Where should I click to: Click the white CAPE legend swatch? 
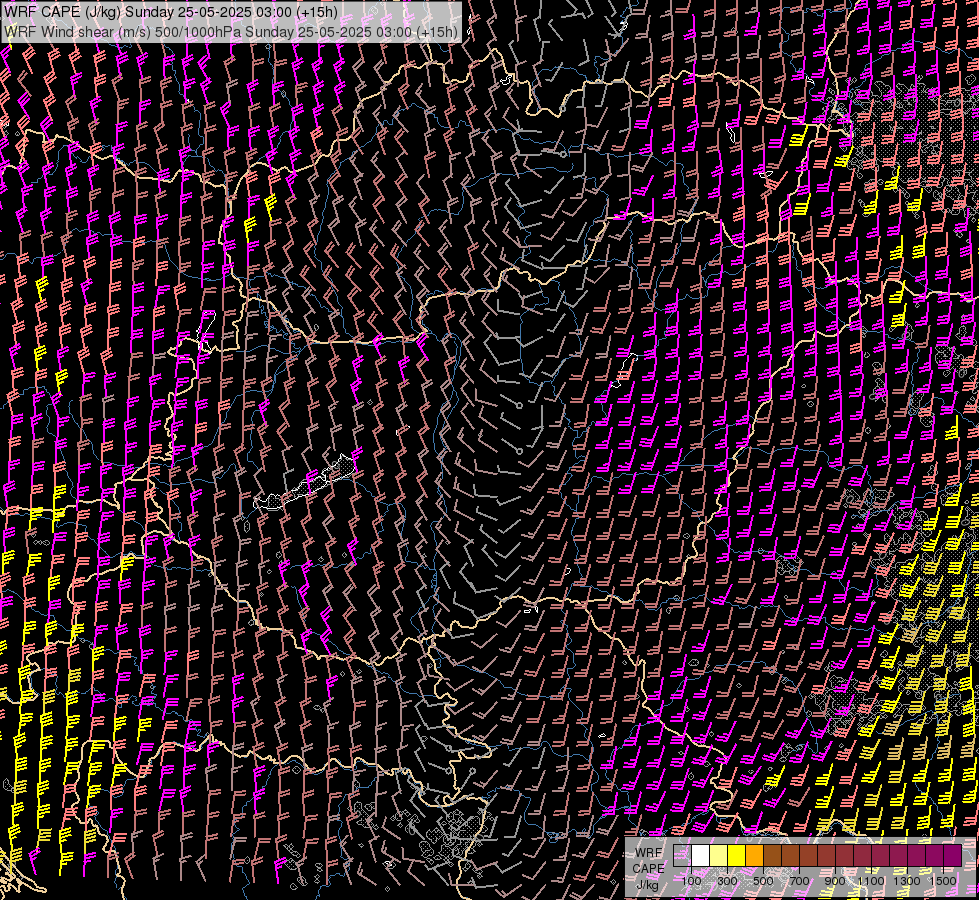pyautogui.click(x=701, y=856)
